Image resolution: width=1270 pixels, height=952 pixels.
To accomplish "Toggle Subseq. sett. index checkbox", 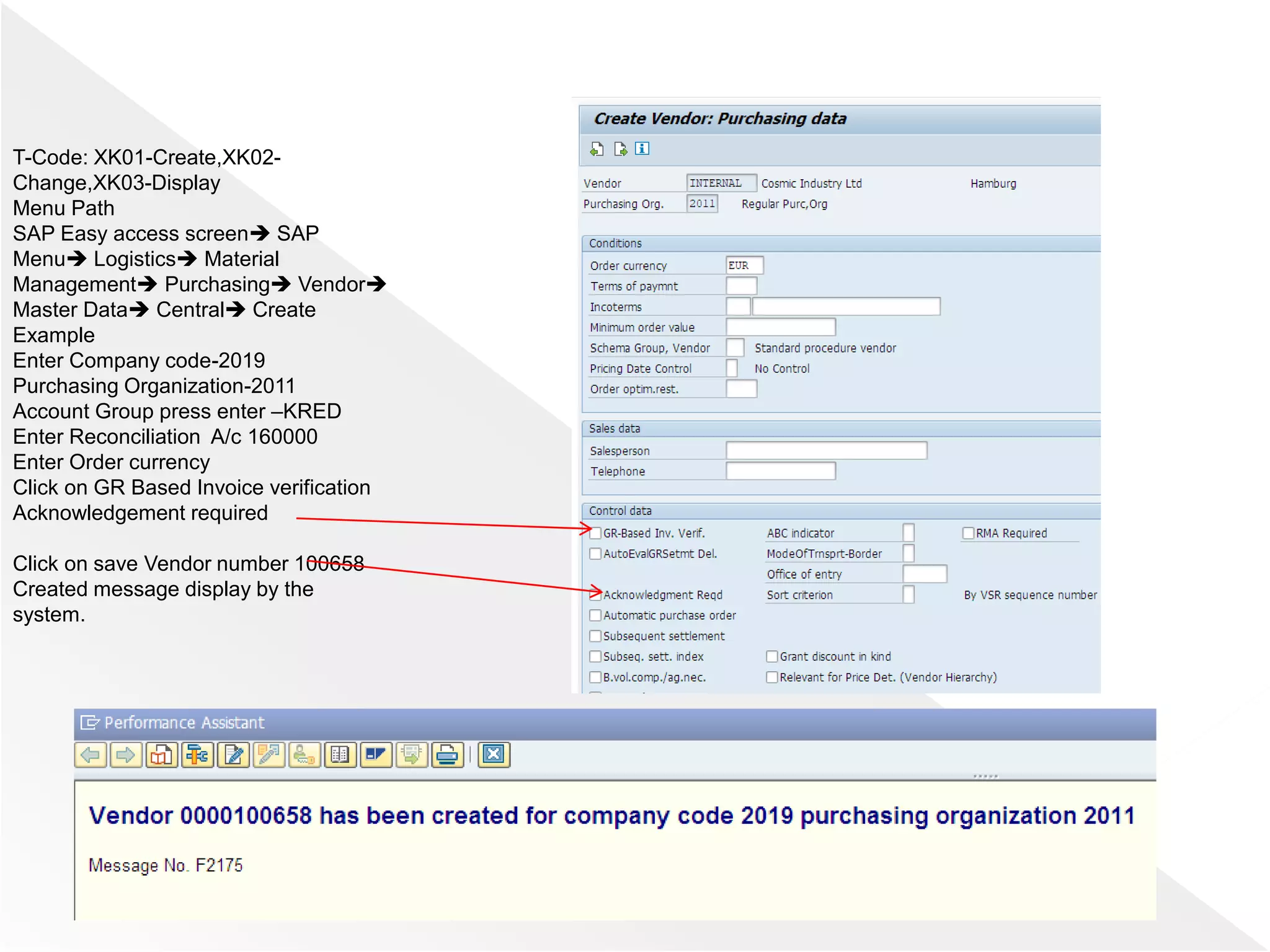I will click(595, 656).
